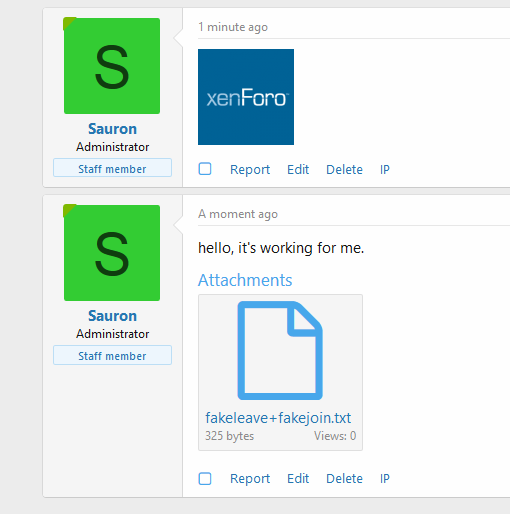Image resolution: width=510 pixels, height=514 pixels.
Task: Click Administrator title in second post
Action: (x=112, y=334)
